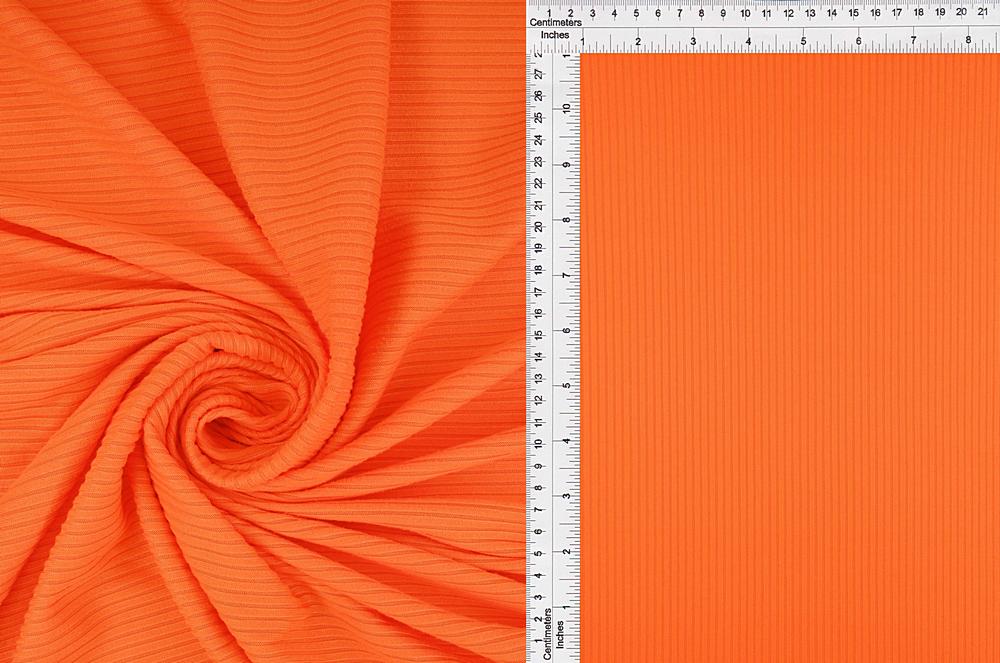Click the 'Inches' label on the vertical ruler

click(560, 635)
